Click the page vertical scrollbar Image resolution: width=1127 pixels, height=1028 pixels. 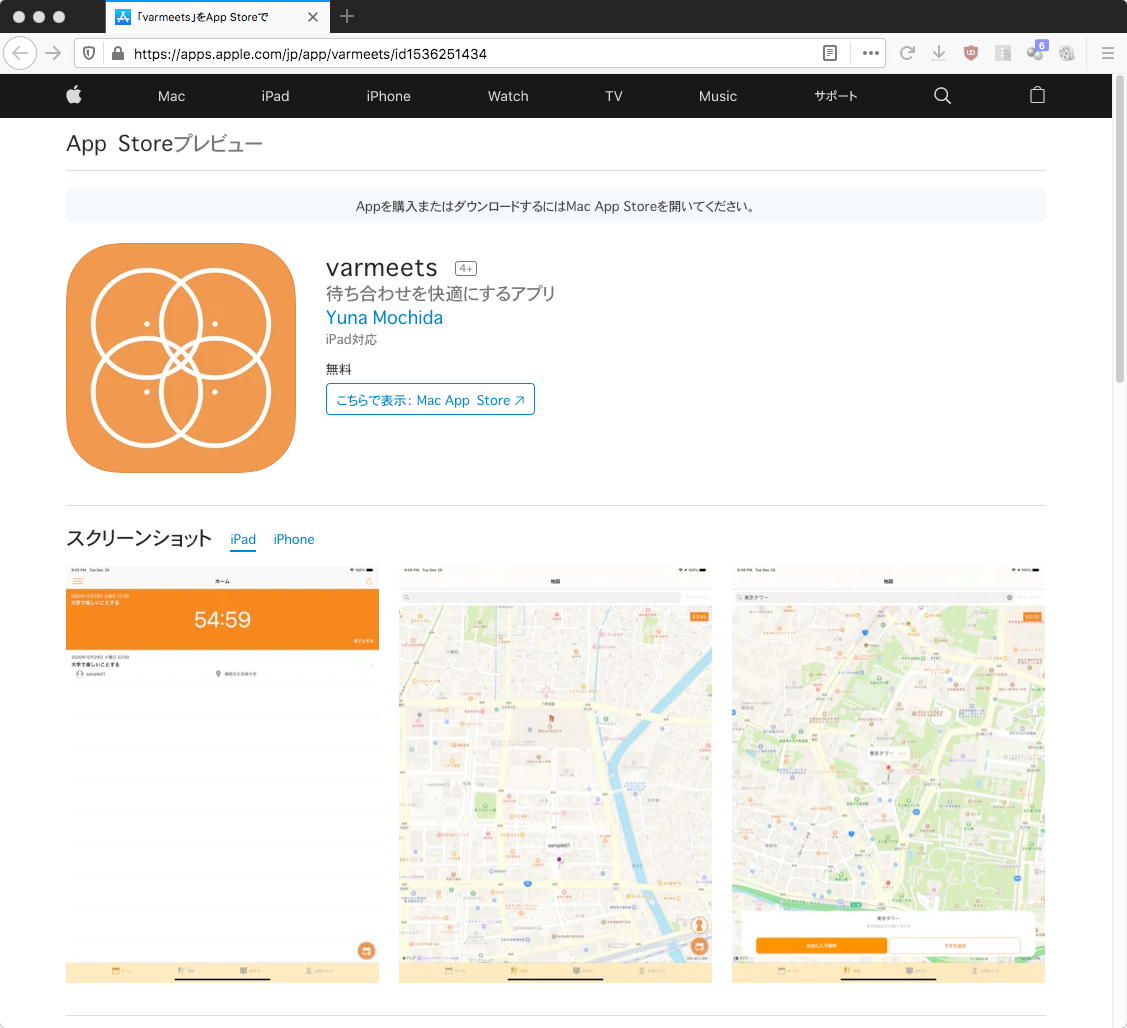click(1120, 230)
